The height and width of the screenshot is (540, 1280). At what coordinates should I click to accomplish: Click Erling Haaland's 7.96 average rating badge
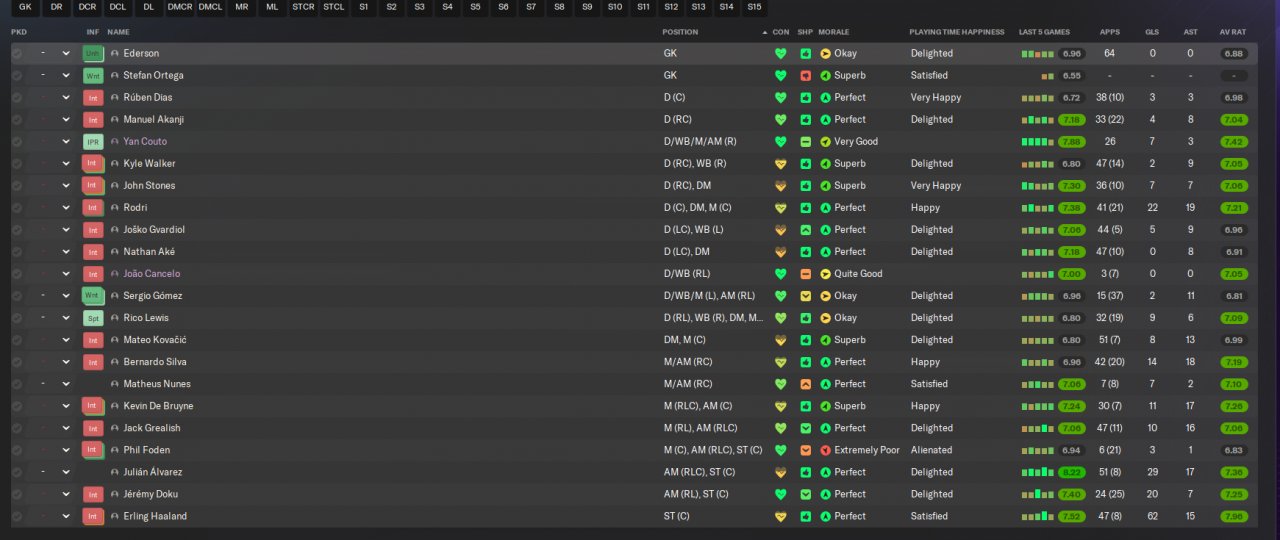pos(1234,516)
